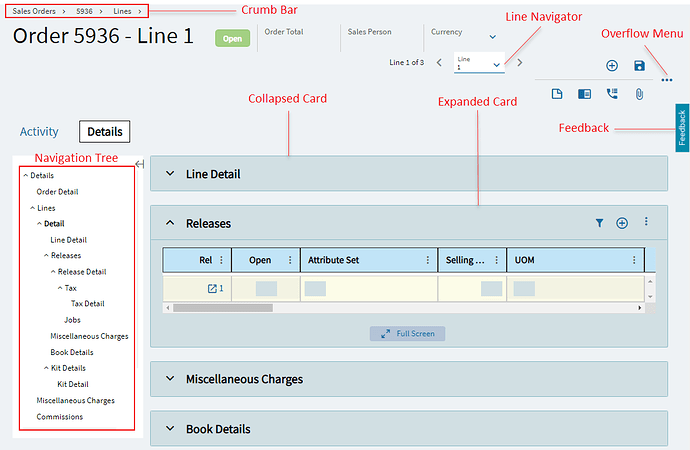Collapse the Releases tree node
Viewport: 690px width, 450px height.
(x=46, y=256)
